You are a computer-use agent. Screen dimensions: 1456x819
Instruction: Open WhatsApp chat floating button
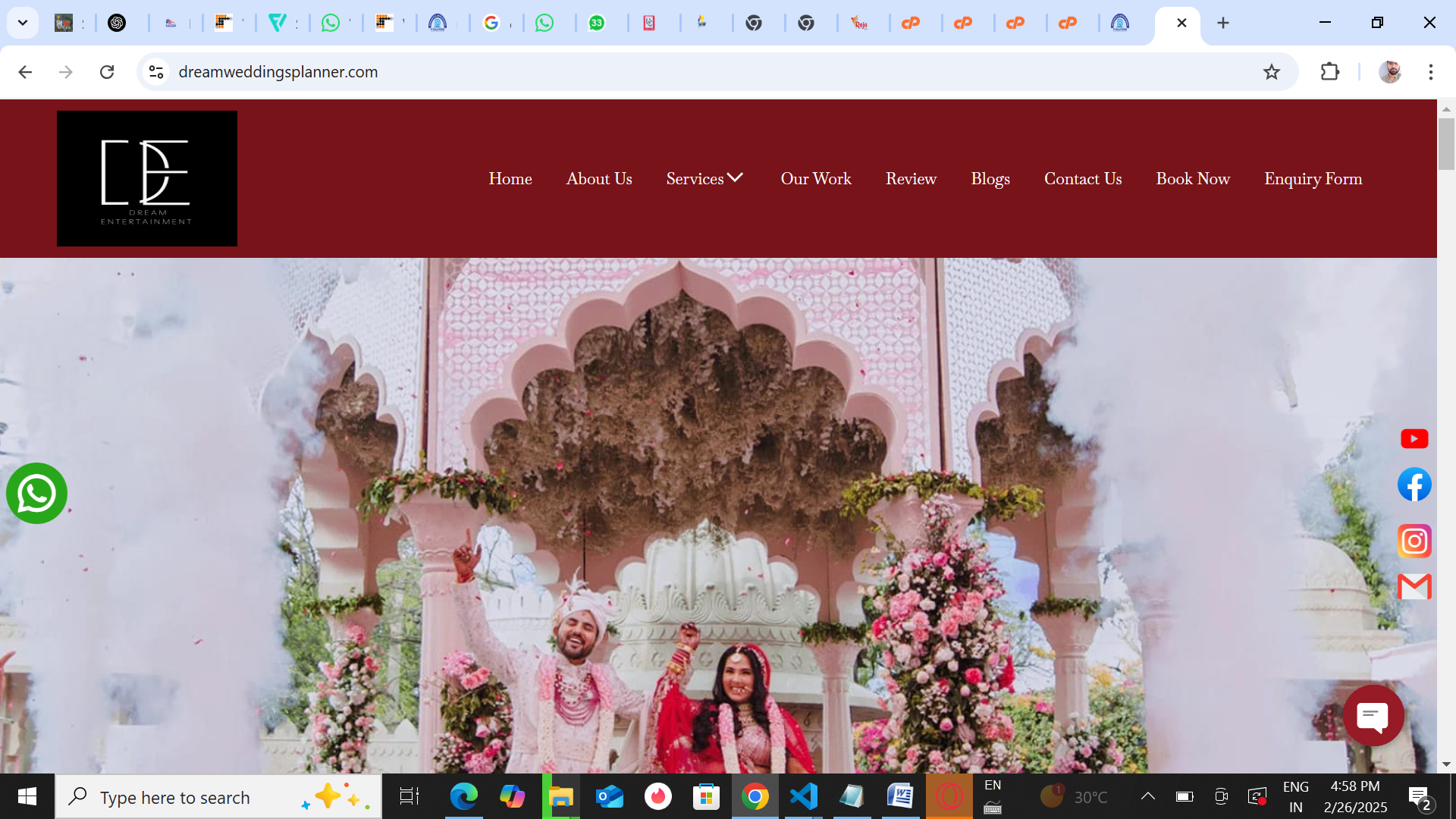pos(36,493)
